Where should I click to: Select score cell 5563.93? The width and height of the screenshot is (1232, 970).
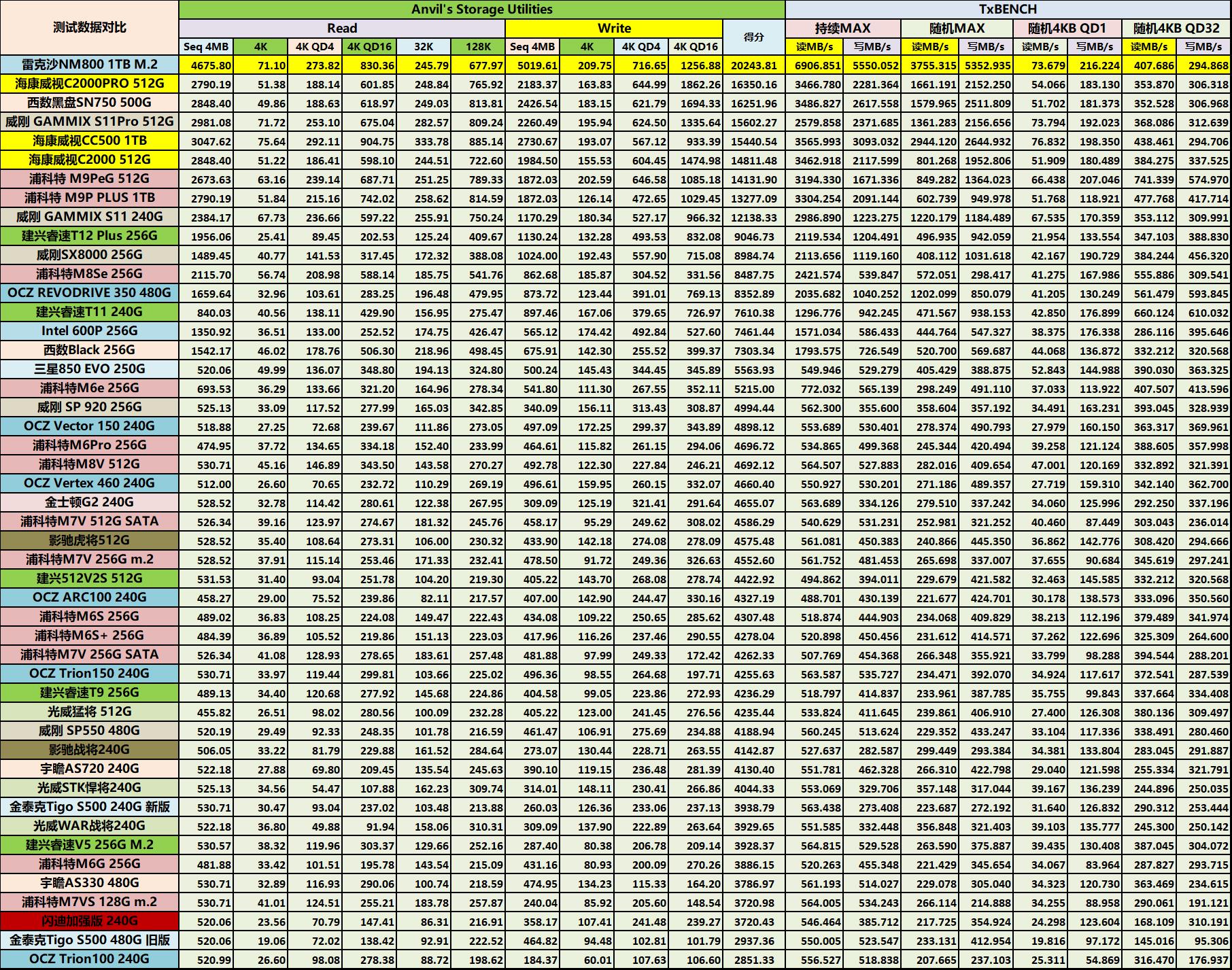coord(754,370)
